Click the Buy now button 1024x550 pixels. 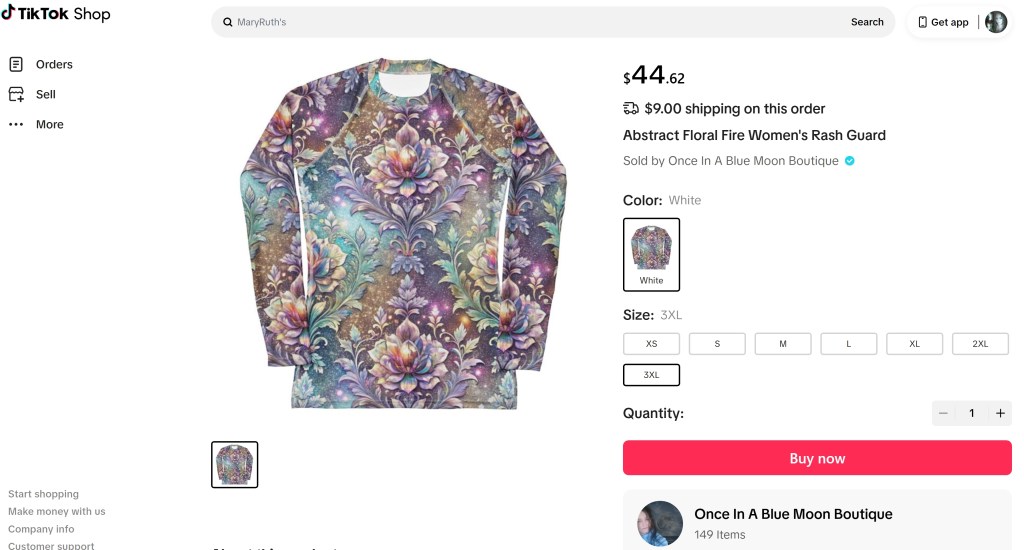point(817,458)
